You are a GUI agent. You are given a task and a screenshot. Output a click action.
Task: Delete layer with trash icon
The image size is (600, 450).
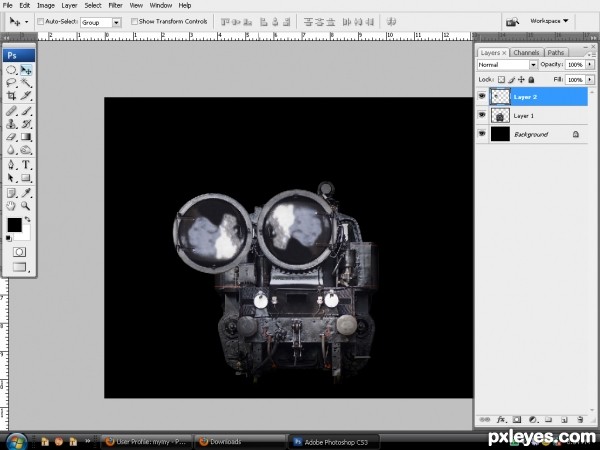pos(580,420)
